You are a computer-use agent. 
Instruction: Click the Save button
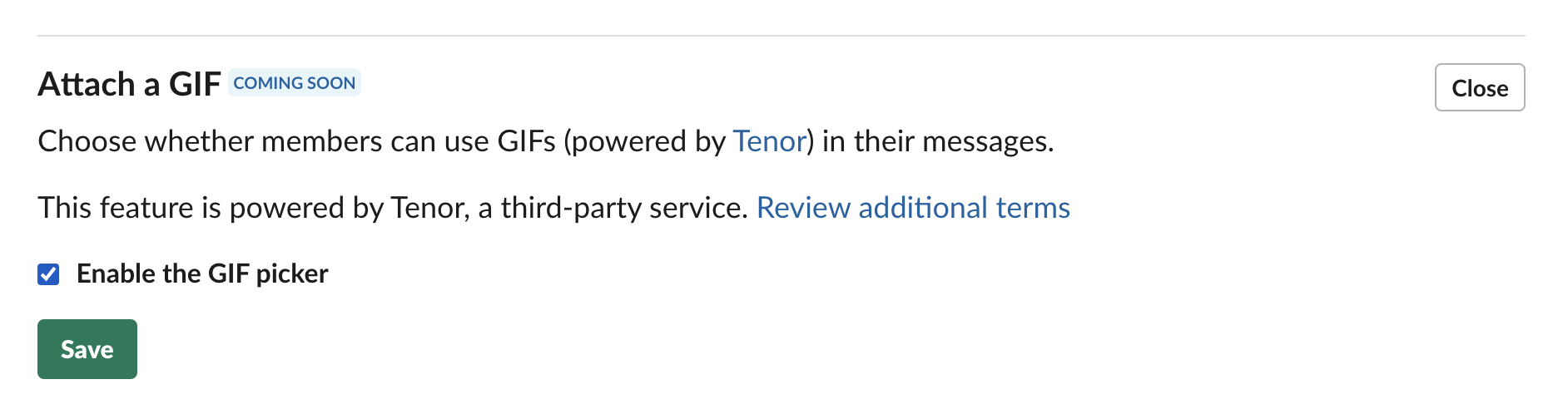[x=87, y=349]
